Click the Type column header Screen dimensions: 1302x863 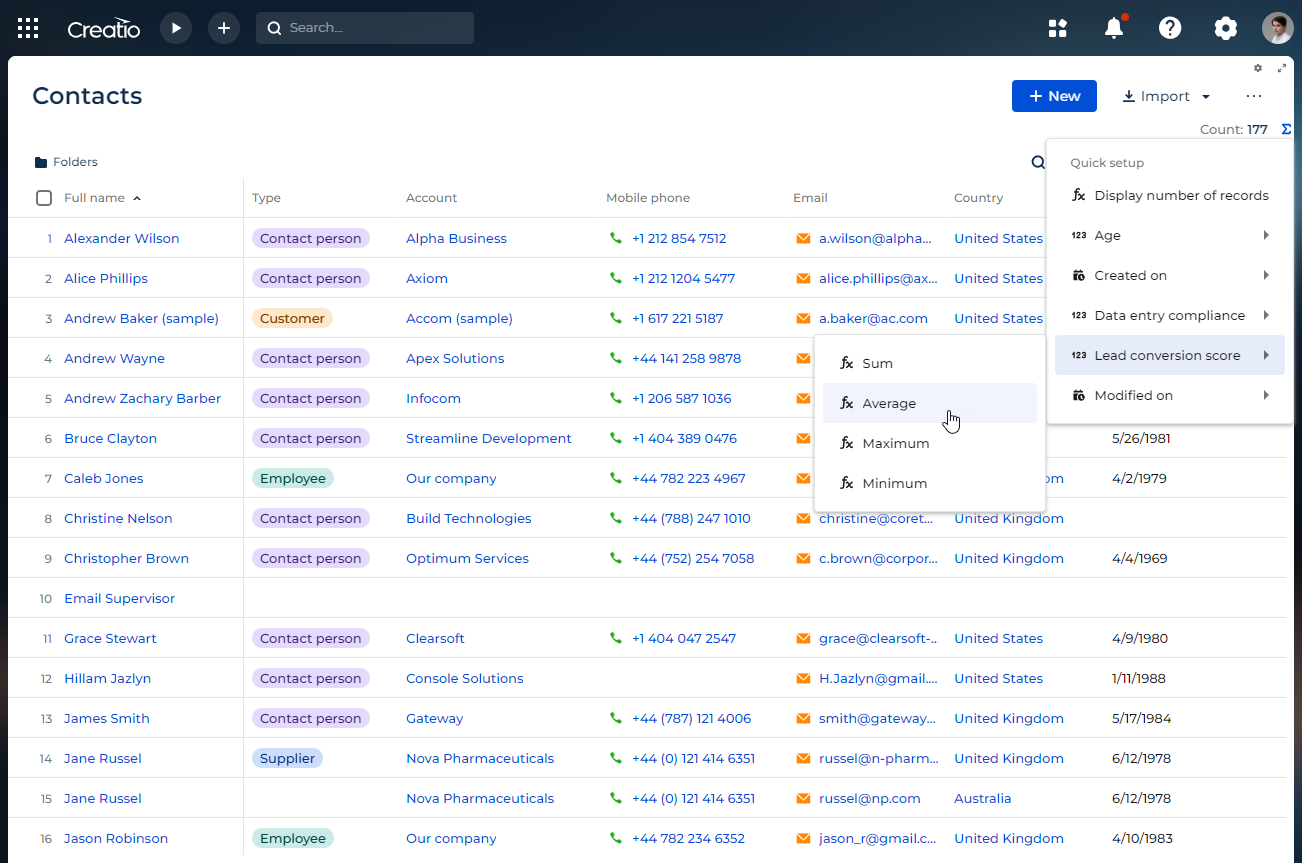click(266, 198)
